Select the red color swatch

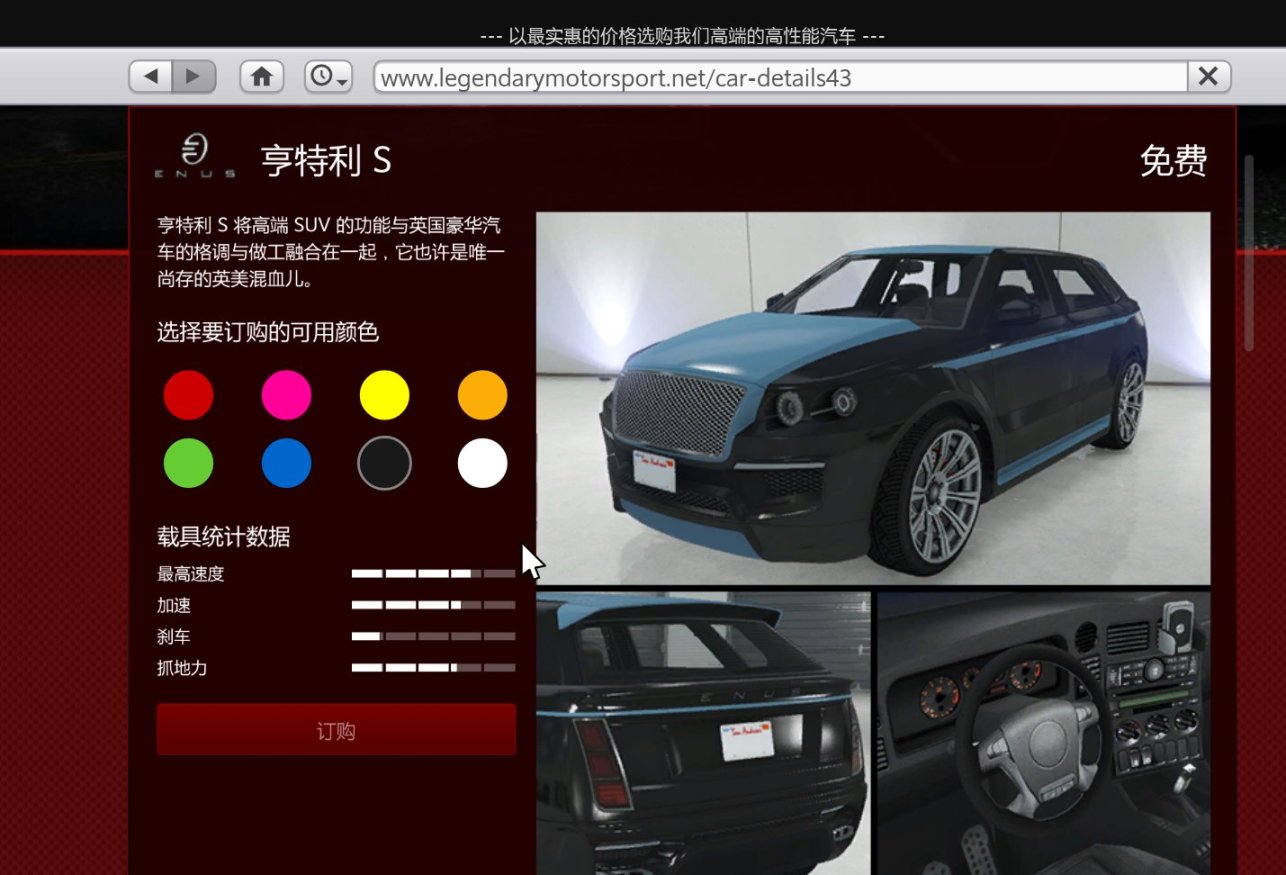[x=188, y=395]
